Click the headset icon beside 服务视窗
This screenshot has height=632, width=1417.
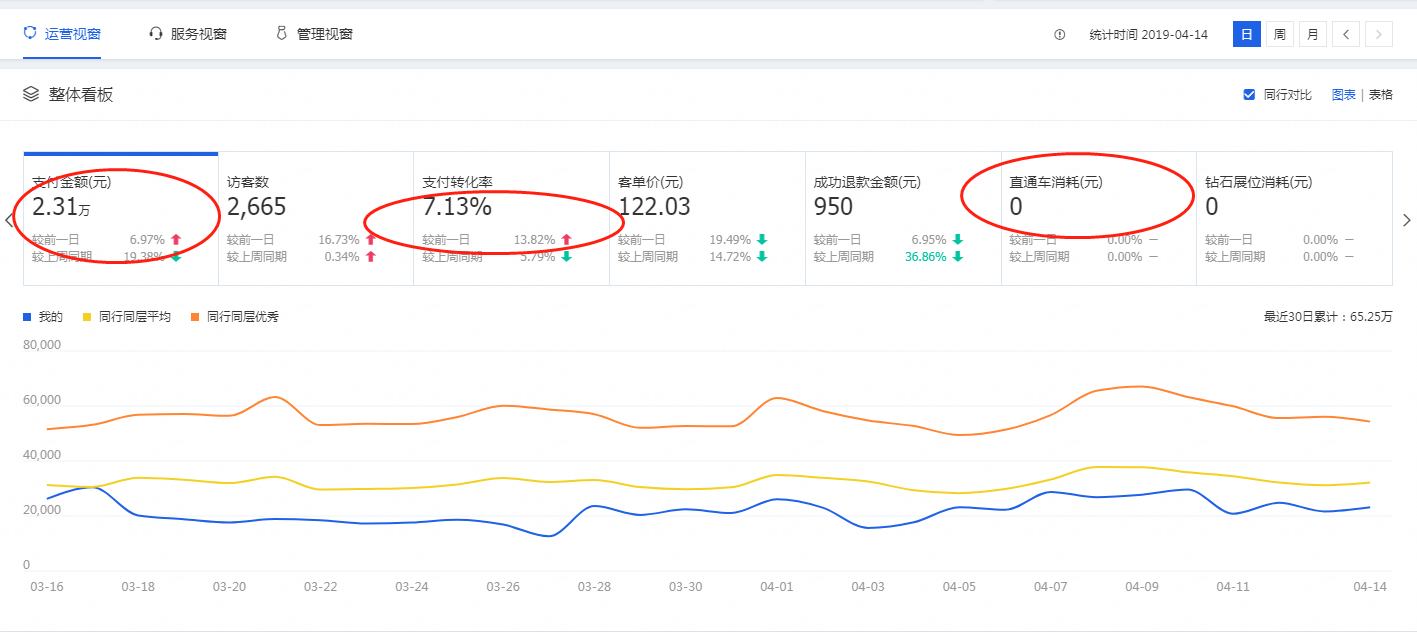click(x=155, y=33)
